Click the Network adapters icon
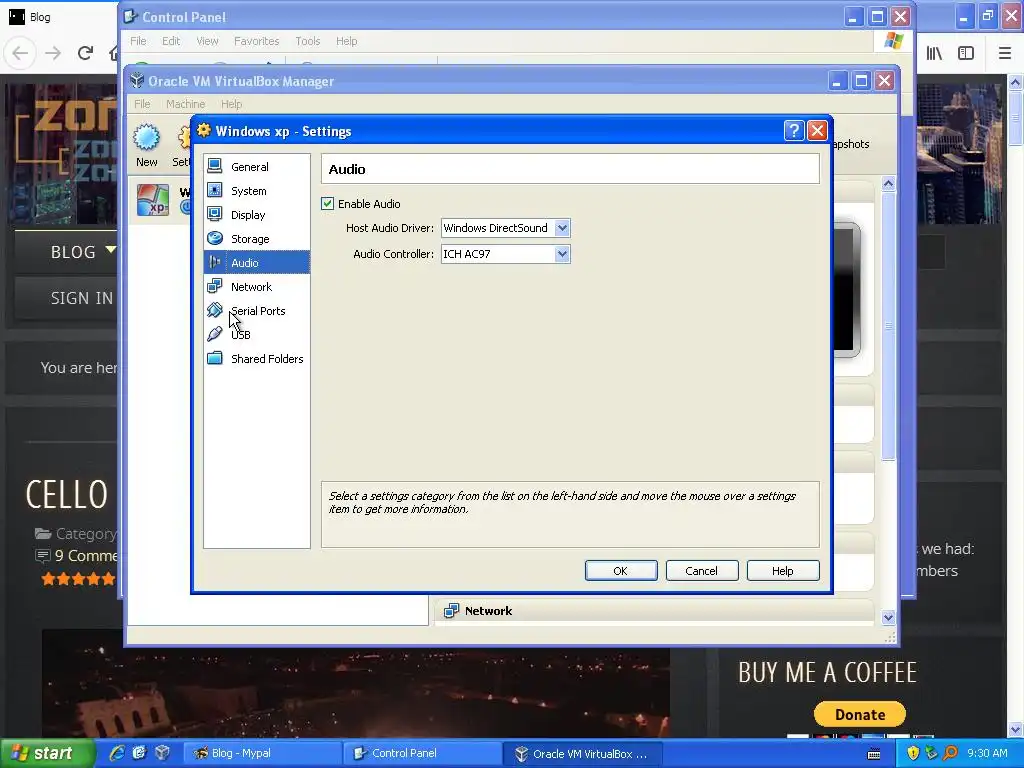 tap(215, 286)
